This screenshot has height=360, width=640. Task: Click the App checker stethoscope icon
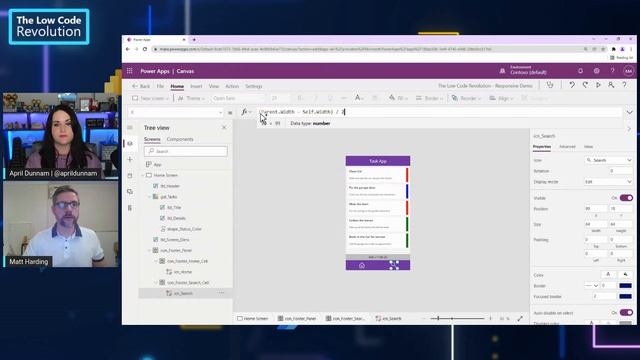(x=550, y=85)
